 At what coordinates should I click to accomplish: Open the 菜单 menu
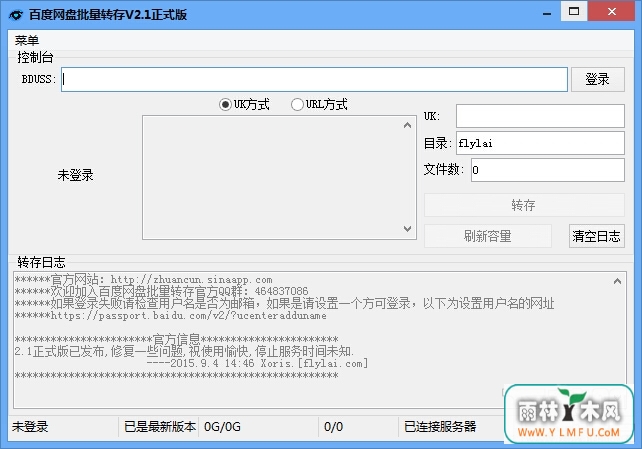coord(27,40)
